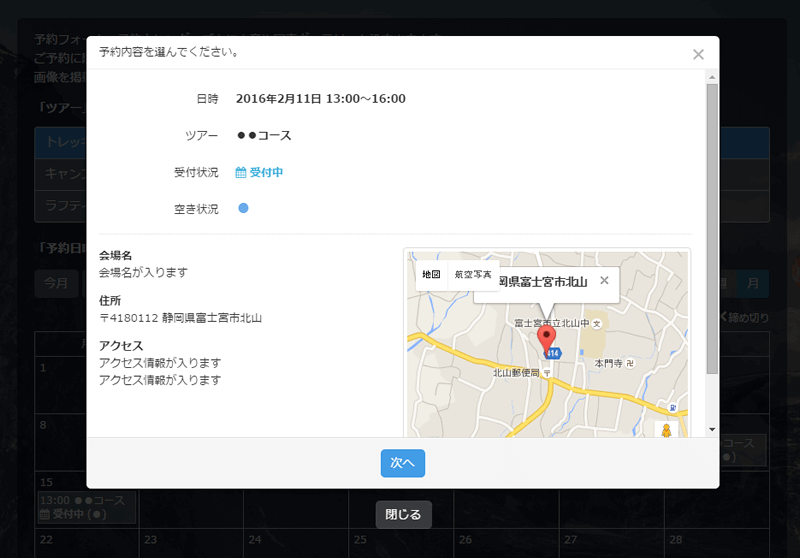Click the dialog scrollbar down arrow

coord(712,429)
